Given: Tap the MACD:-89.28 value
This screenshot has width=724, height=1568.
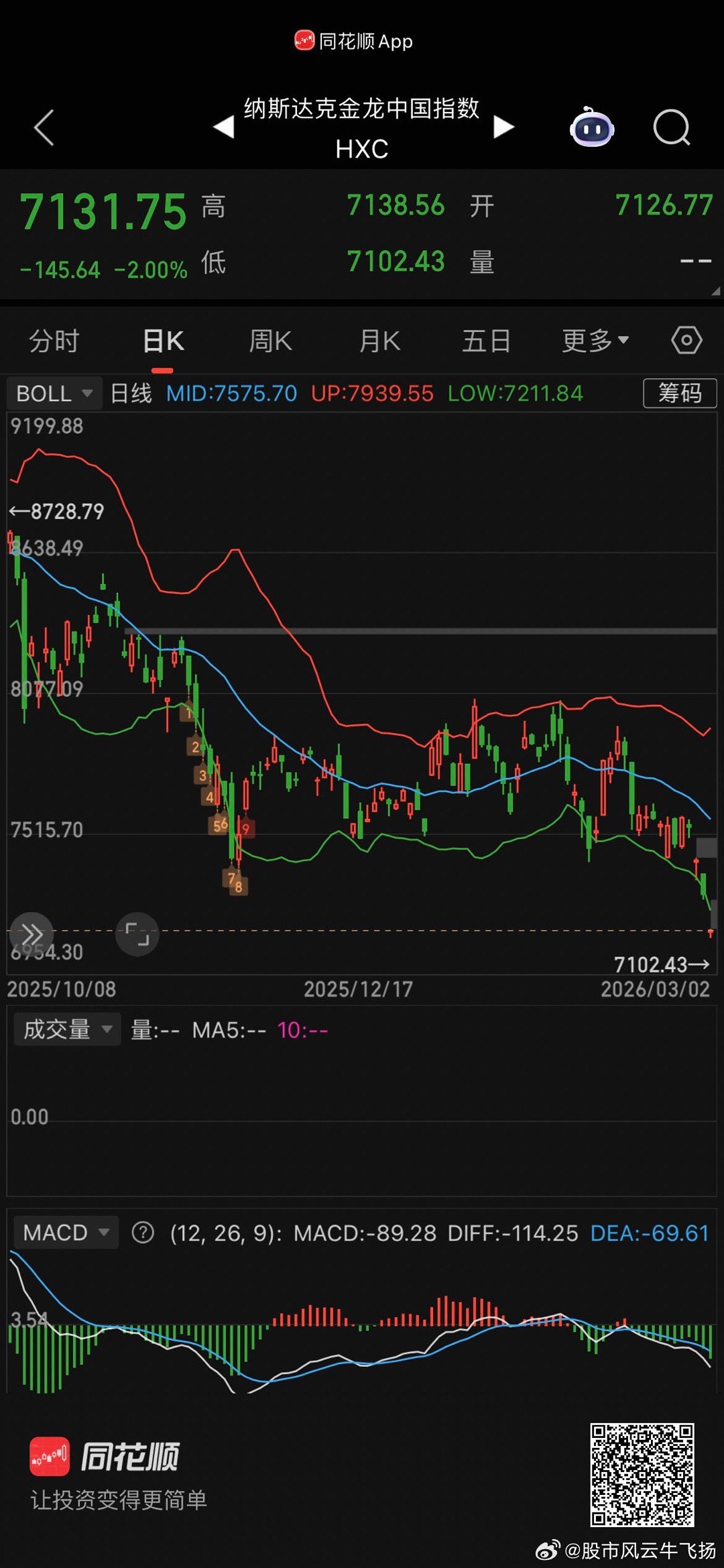Looking at the screenshot, I should (x=365, y=1233).
